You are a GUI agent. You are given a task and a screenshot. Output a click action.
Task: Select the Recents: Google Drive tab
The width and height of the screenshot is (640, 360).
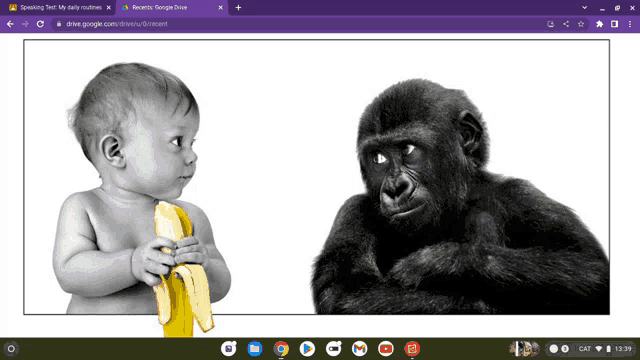coord(171,7)
